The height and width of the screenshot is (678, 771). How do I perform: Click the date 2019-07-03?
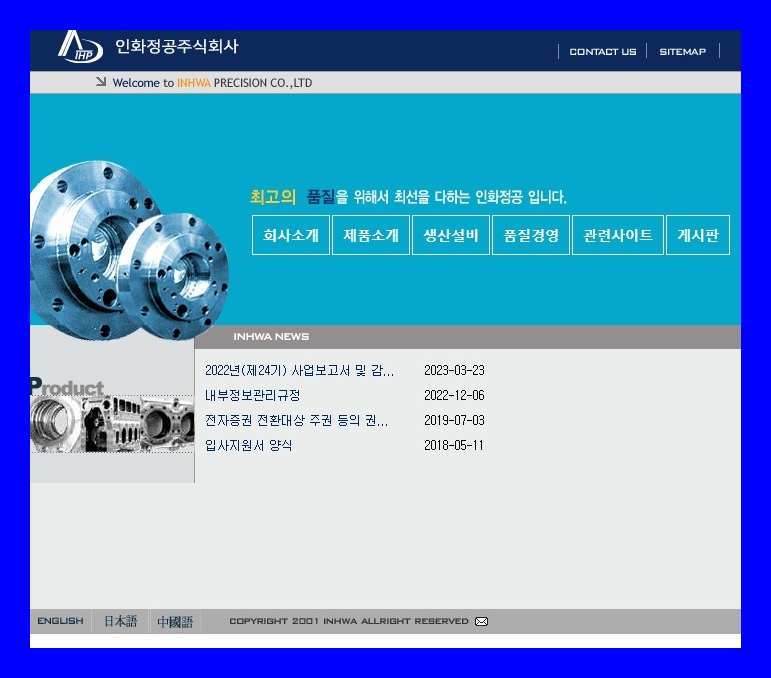coord(454,420)
